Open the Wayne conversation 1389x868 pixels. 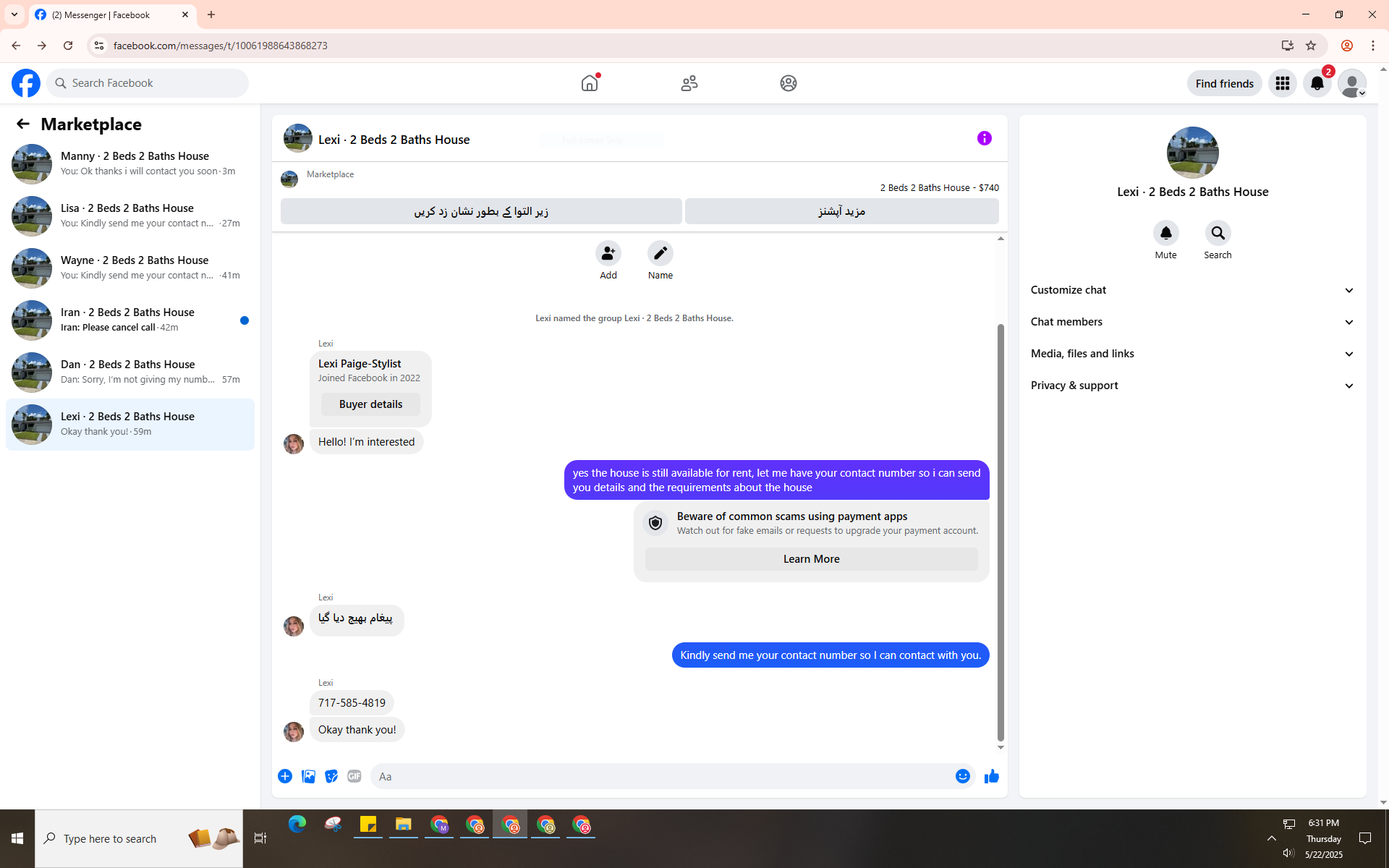tap(130, 268)
